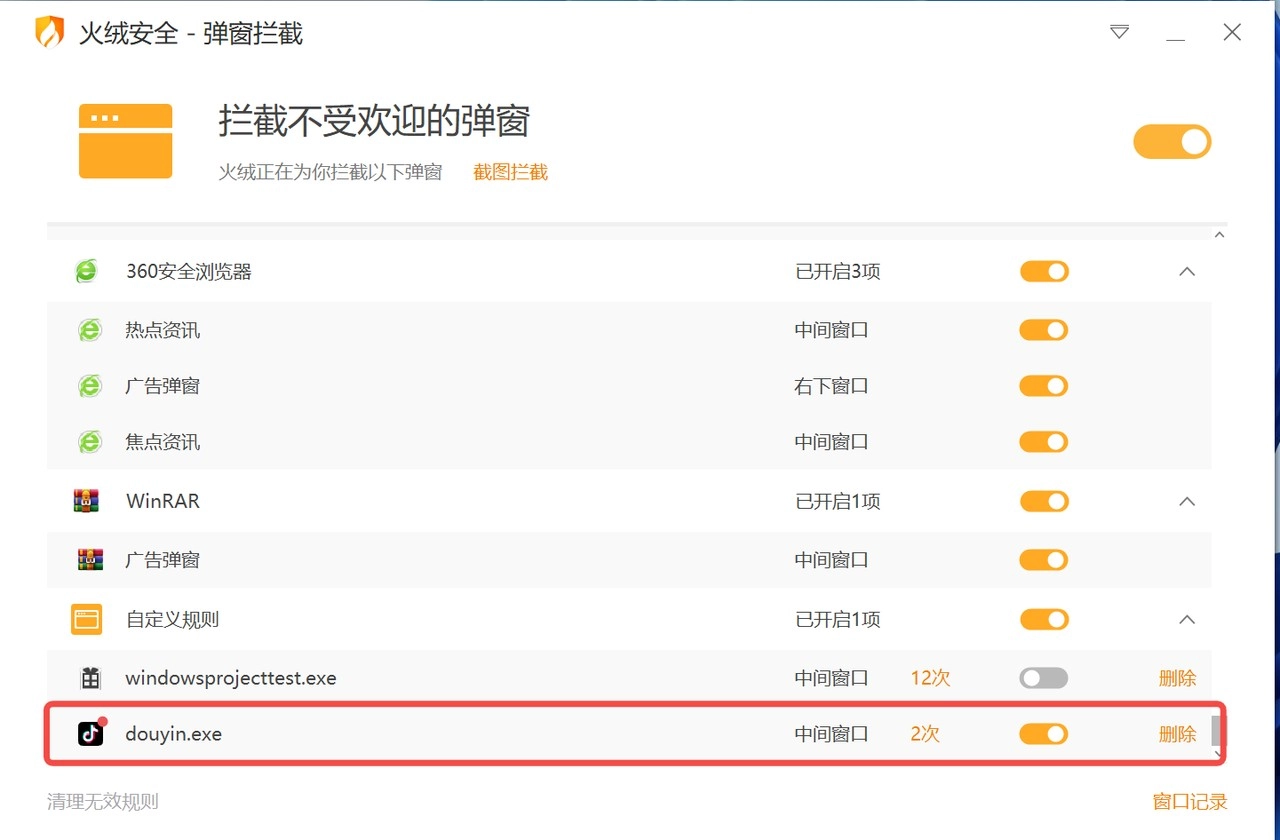Click the 360安全浏览器 browser icon

coord(87,271)
